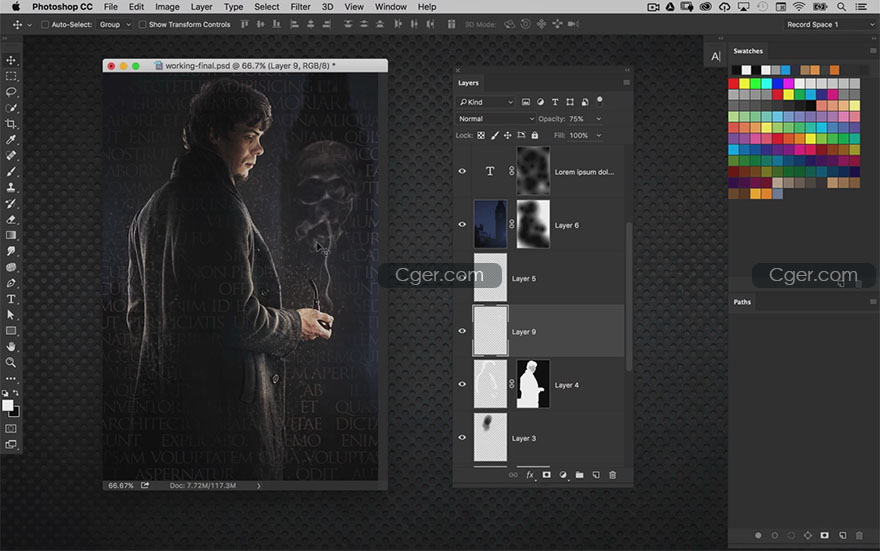880x551 pixels.
Task: Create new fill or adjustment layer
Action: (563, 475)
